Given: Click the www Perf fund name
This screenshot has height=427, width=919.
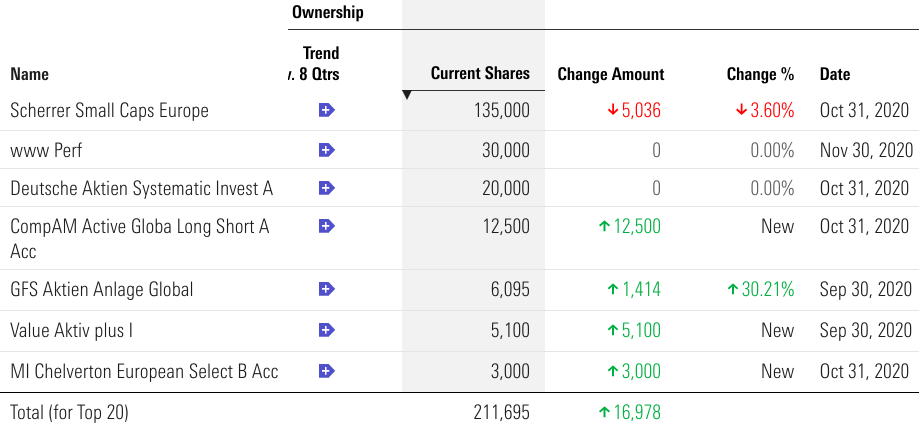Looking at the screenshot, I should (x=46, y=150).
